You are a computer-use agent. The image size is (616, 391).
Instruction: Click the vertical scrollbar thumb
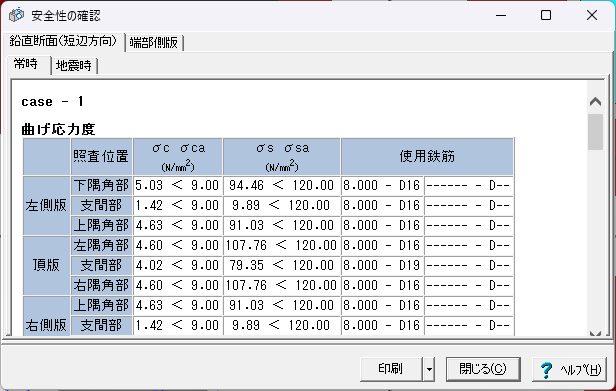tap(595, 132)
